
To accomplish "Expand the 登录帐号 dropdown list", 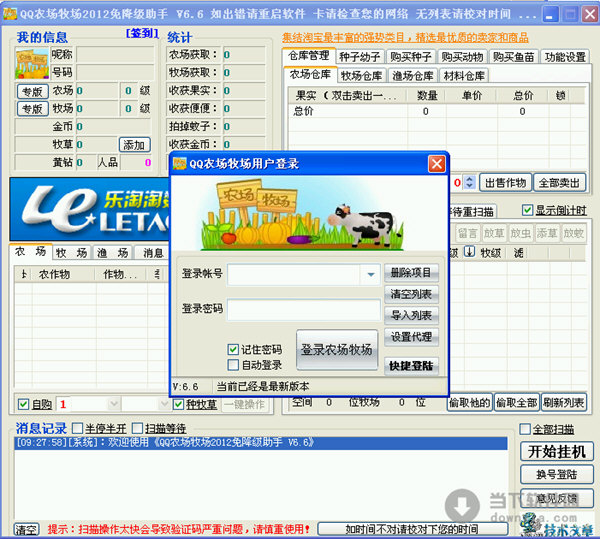I will [x=371, y=274].
